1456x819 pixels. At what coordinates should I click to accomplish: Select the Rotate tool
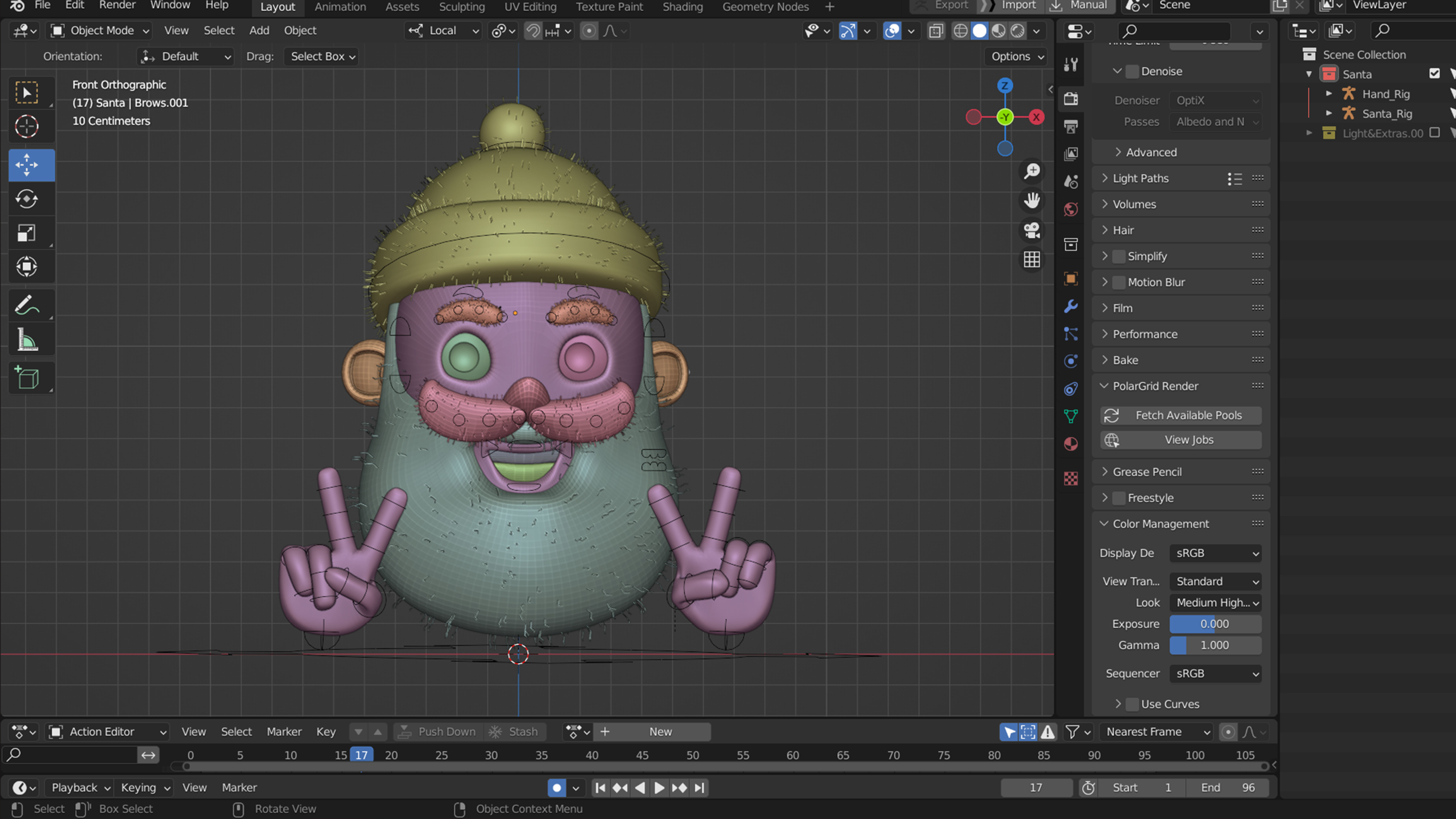pyautogui.click(x=27, y=199)
